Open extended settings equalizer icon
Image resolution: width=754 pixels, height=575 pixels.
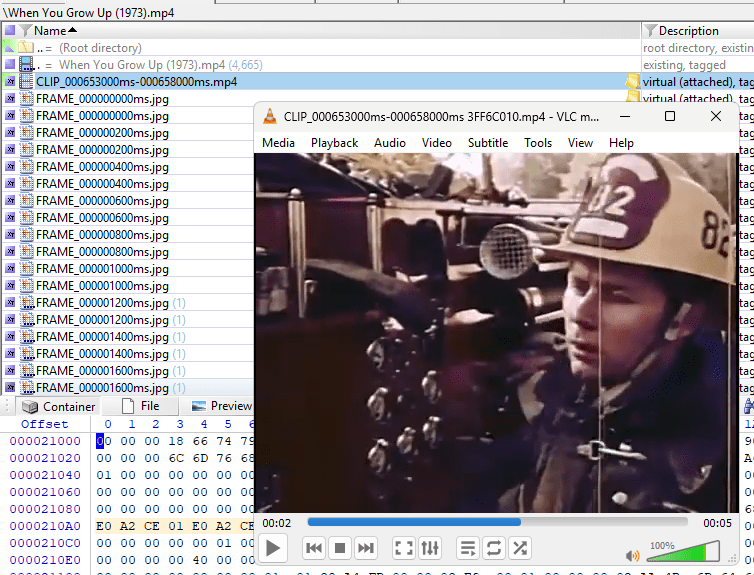[430, 548]
